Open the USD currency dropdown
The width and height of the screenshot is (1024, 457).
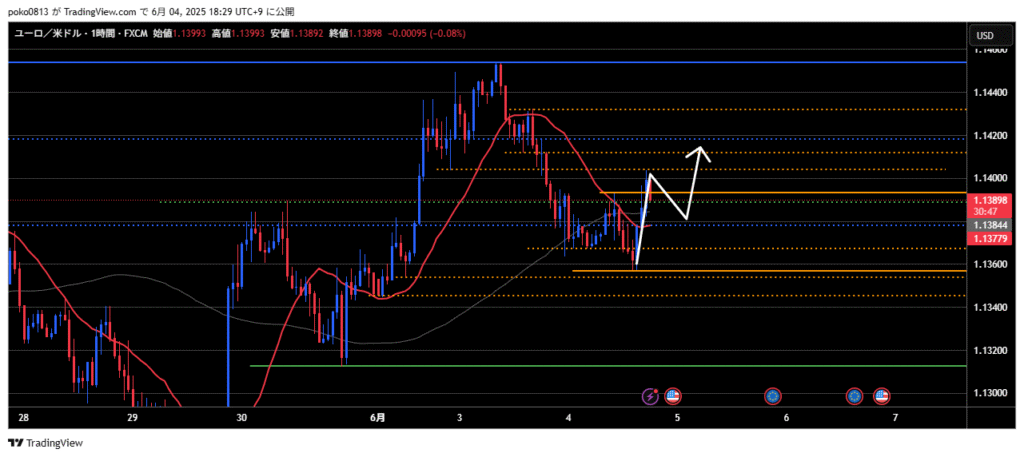984,36
